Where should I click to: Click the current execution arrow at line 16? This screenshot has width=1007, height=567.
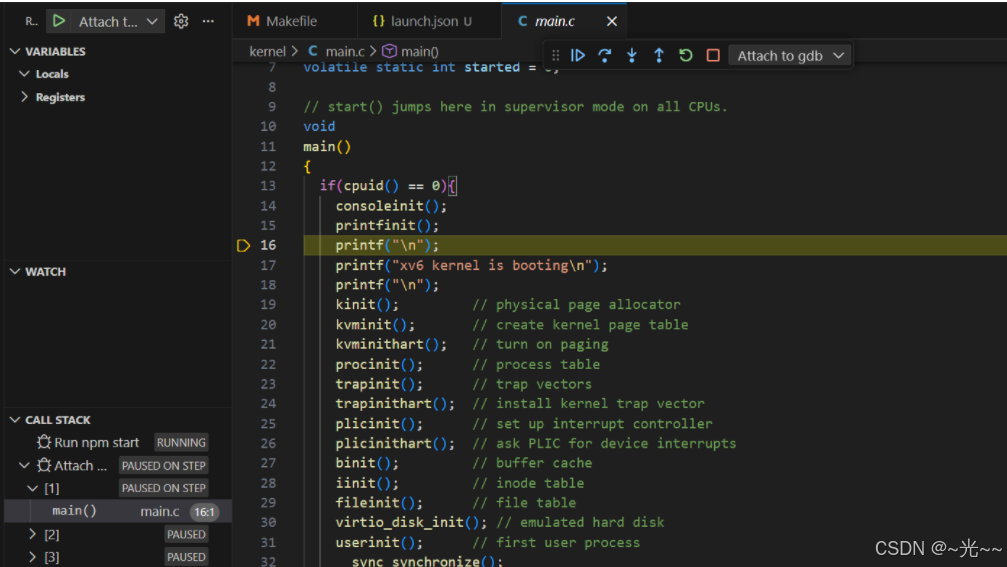click(x=243, y=245)
